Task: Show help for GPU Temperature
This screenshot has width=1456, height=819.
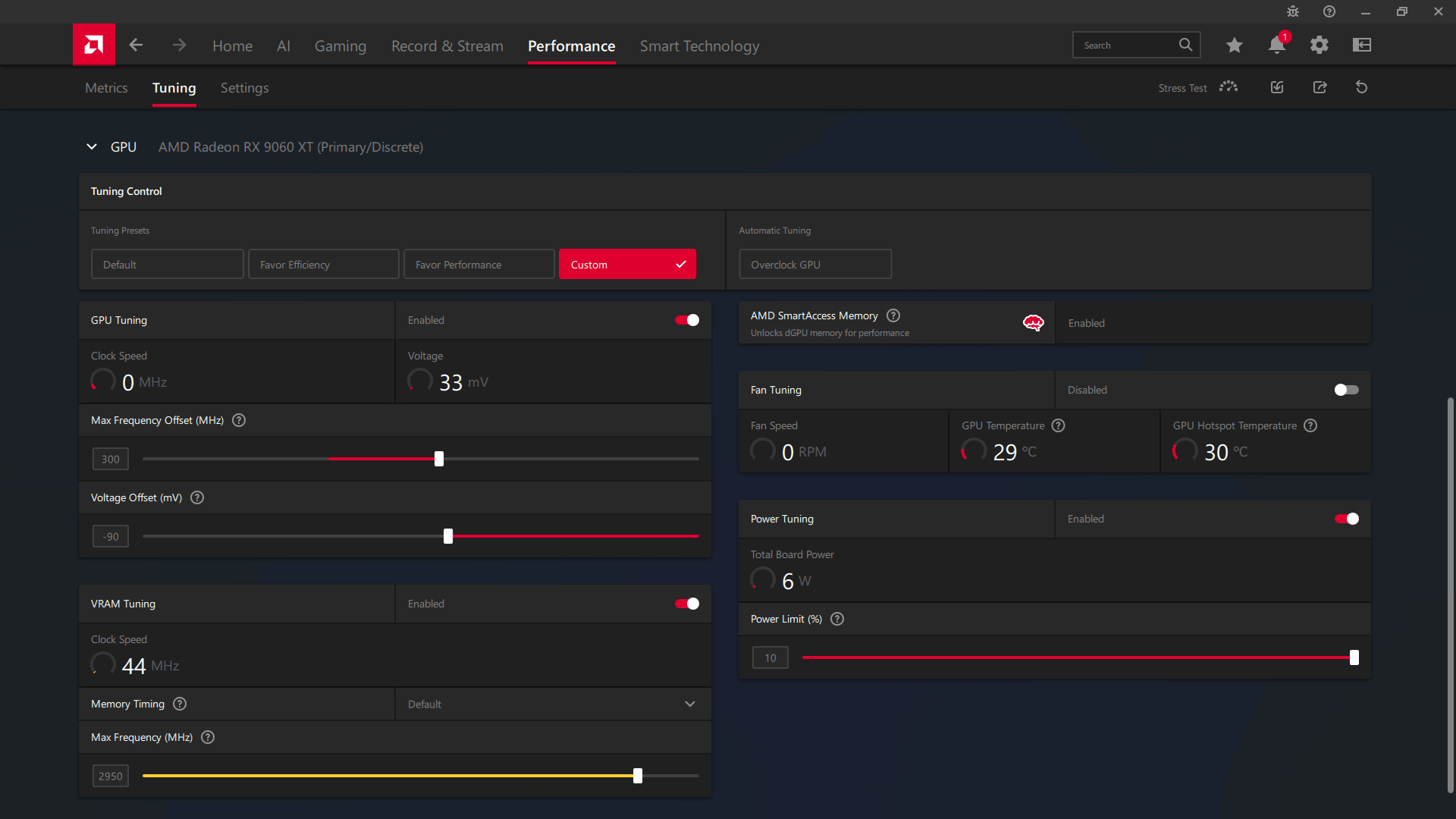Action: (1059, 425)
